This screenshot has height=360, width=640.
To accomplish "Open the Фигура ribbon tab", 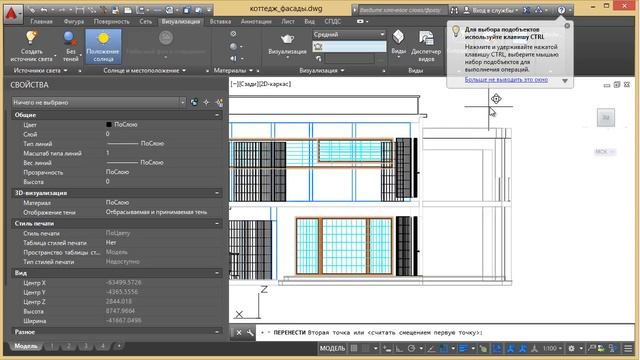I will (x=74, y=22).
